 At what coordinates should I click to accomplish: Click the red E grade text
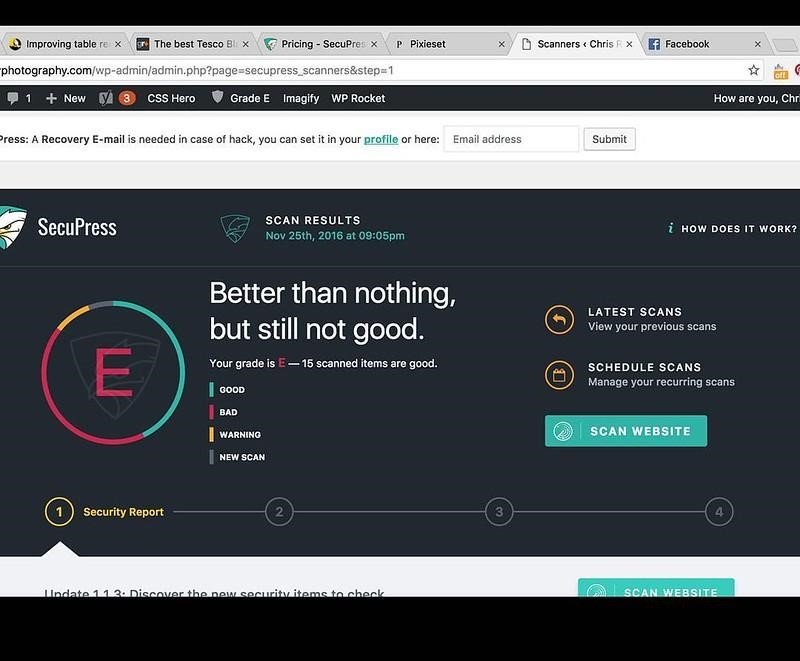[114, 372]
